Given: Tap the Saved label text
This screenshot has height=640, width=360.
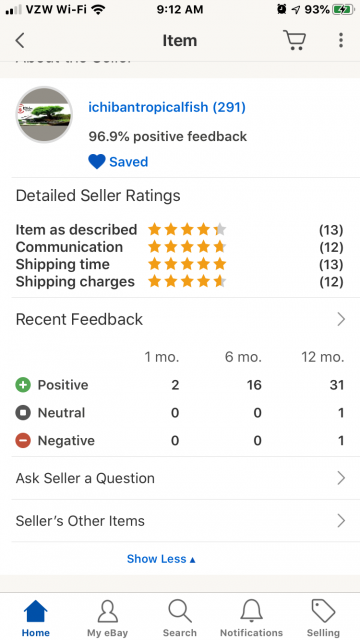Looking at the screenshot, I should pos(129,162).
